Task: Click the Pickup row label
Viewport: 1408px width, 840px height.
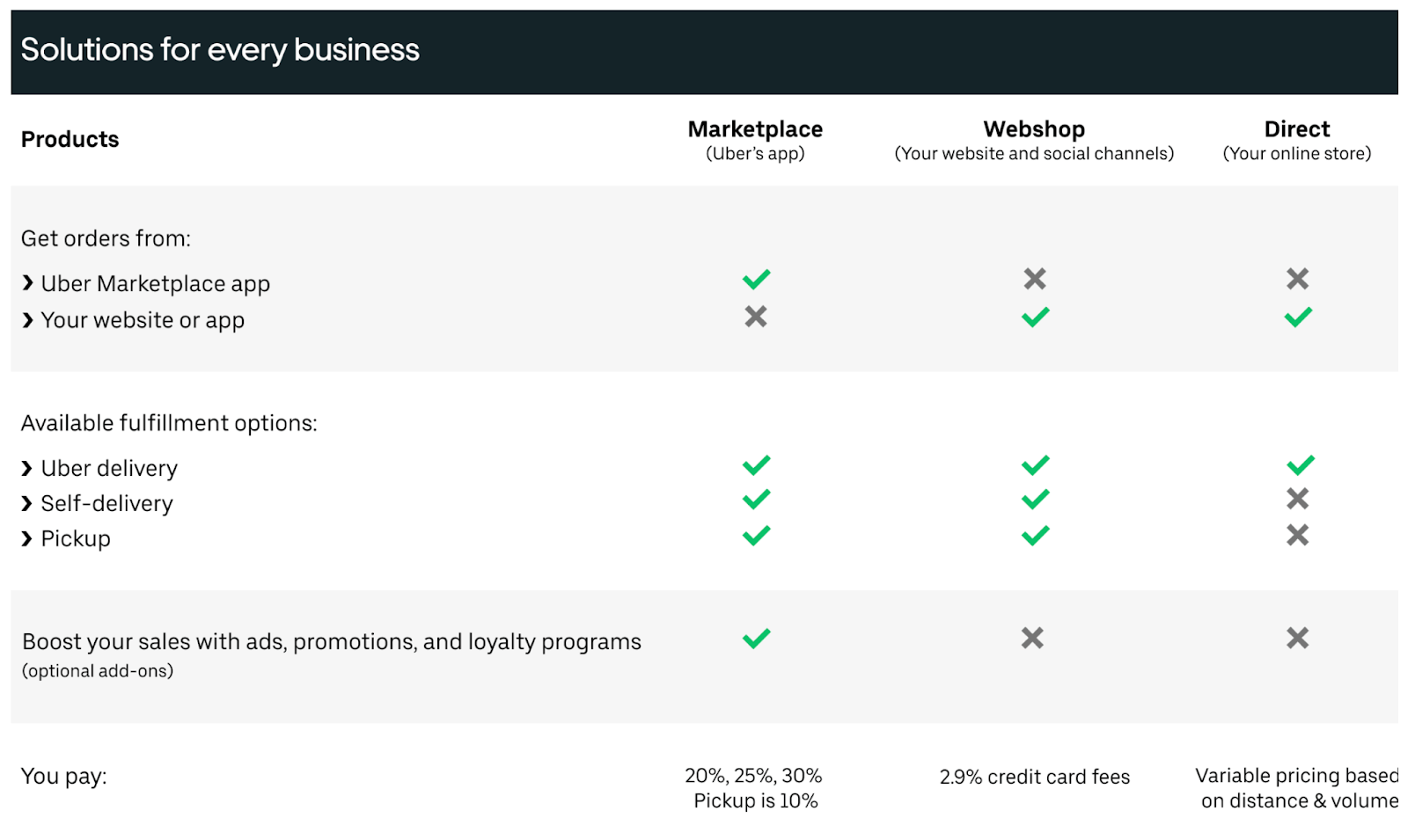Action: [x=76, y=538]
